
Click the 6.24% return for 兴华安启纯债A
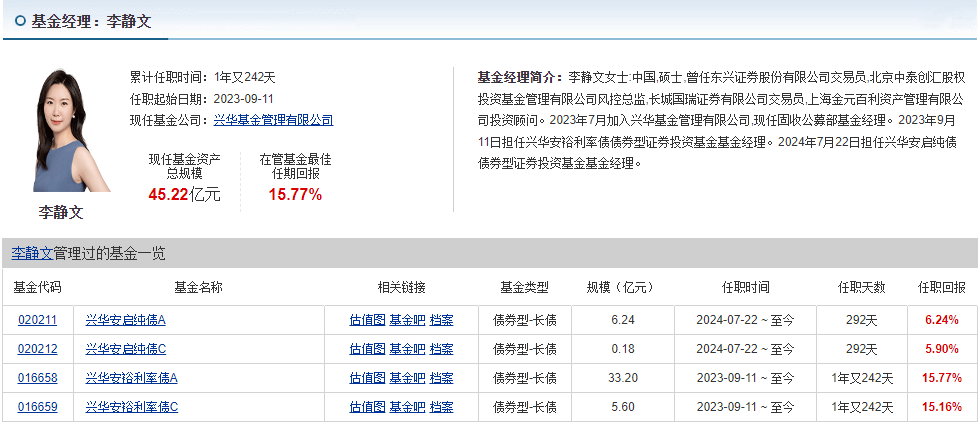click(x=941, y=320)
